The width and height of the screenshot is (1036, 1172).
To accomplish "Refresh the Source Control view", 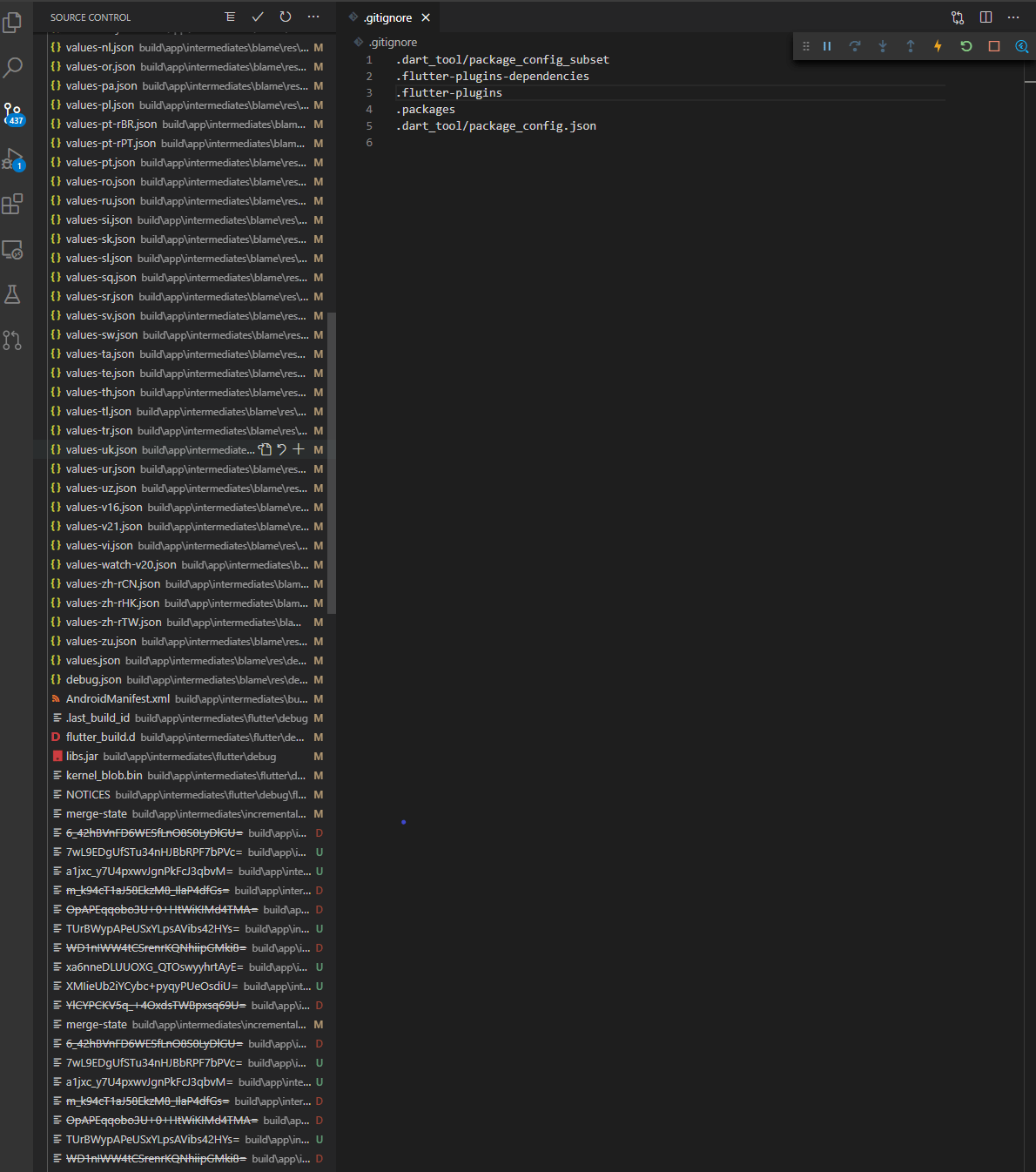I will (285, 17).
